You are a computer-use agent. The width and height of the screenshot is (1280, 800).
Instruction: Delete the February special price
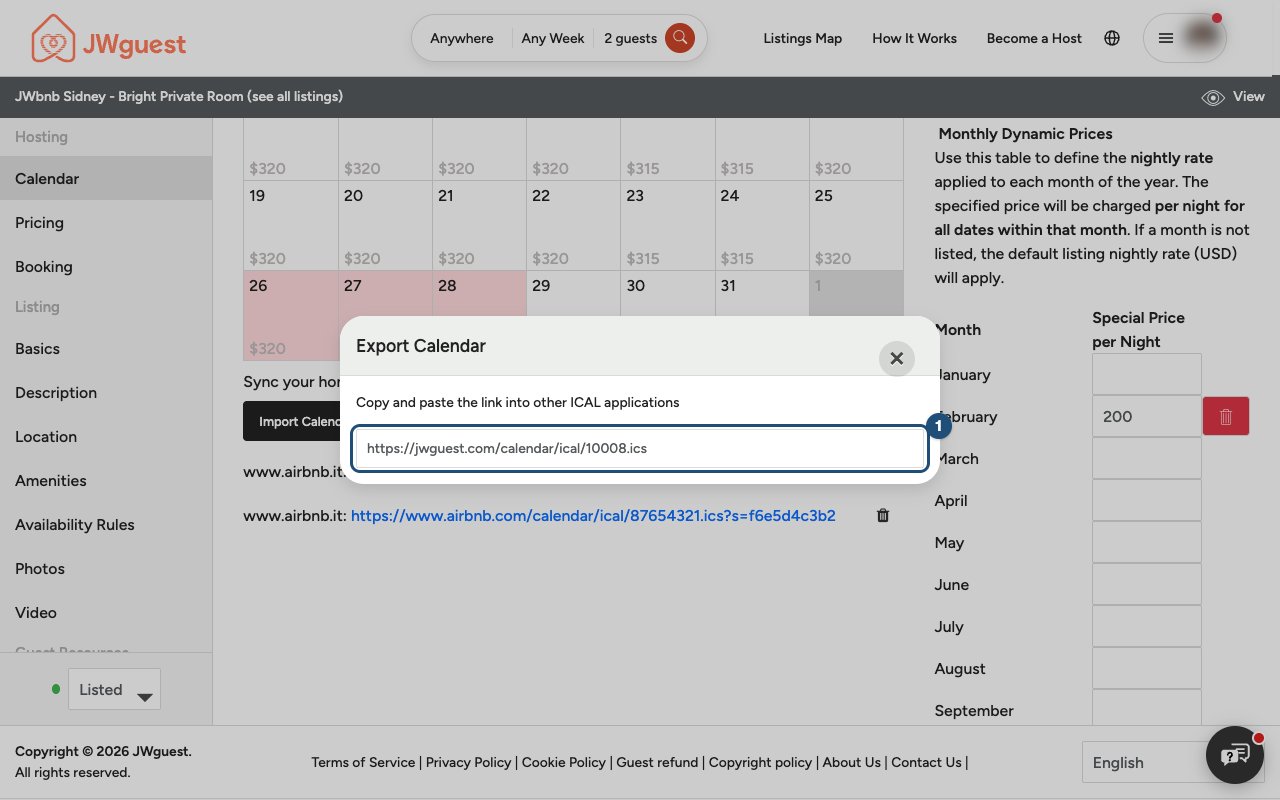coord(1226,416)
